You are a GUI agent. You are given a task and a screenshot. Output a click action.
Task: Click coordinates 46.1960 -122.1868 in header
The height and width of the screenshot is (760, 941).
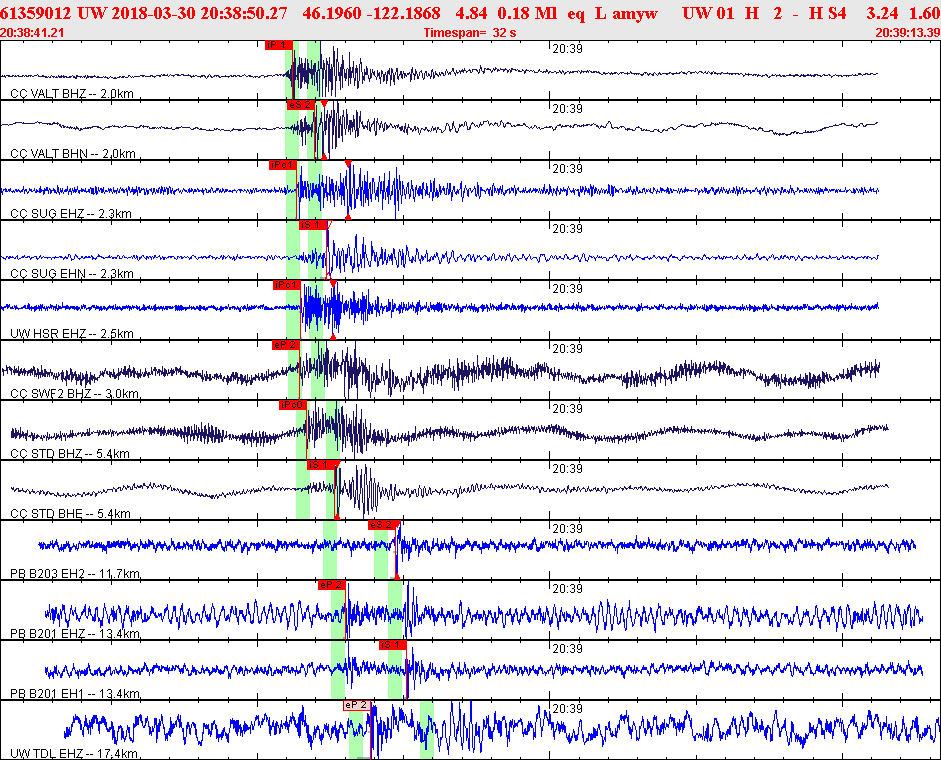tap(371, 13)
